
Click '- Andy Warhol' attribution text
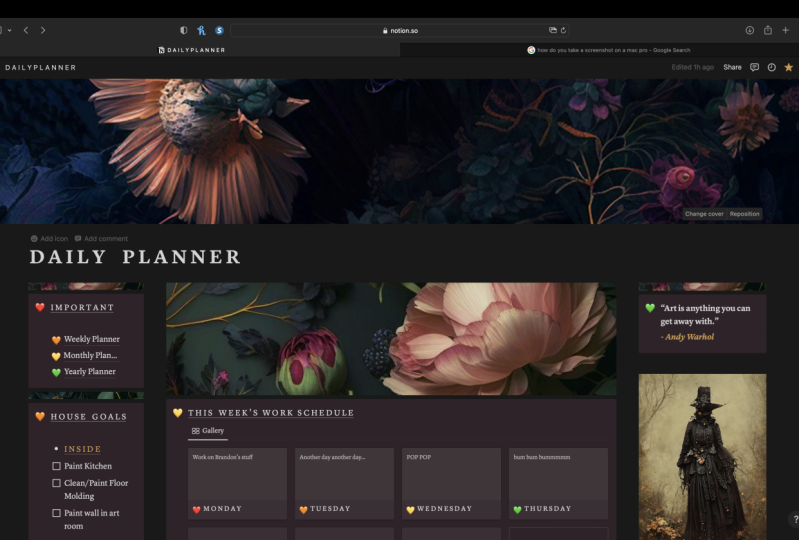[687, 337]
